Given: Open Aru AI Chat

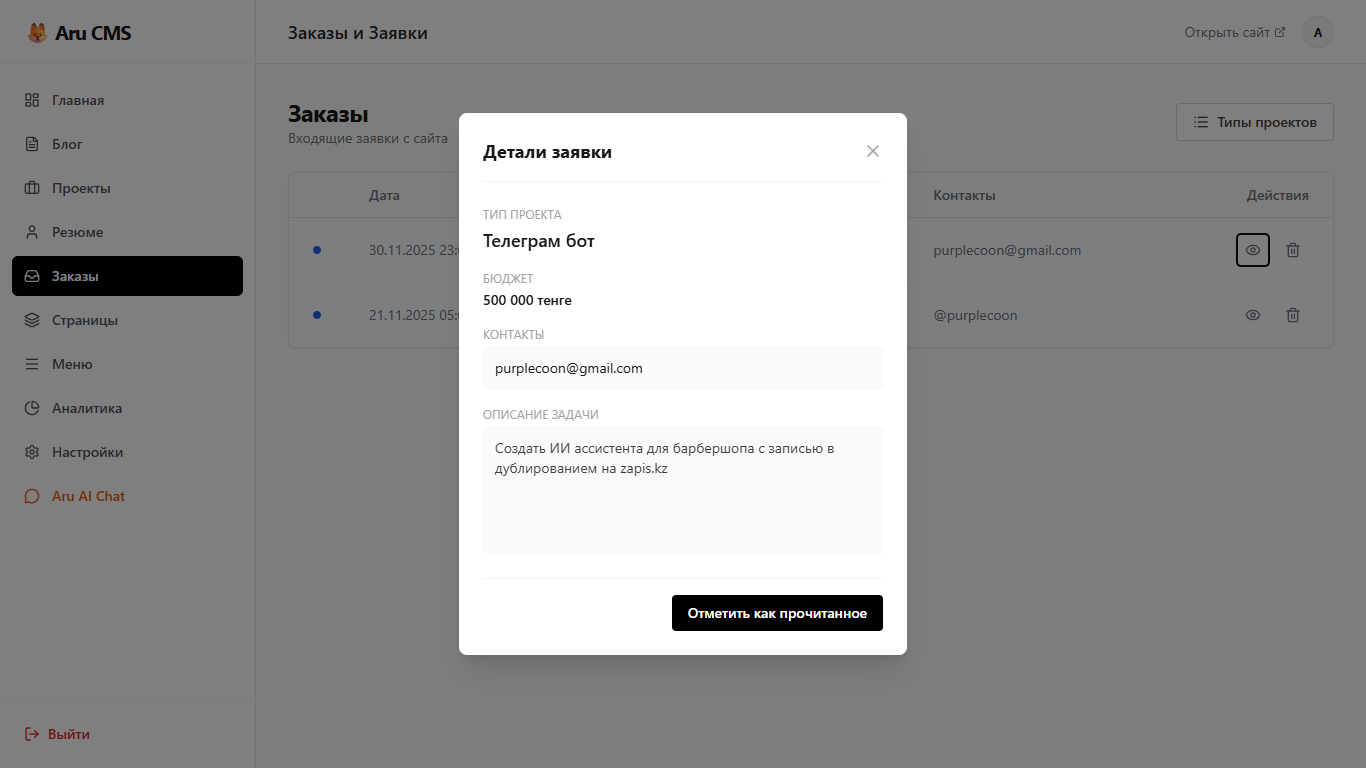Looking at the screenshot, I should (88, 496).
